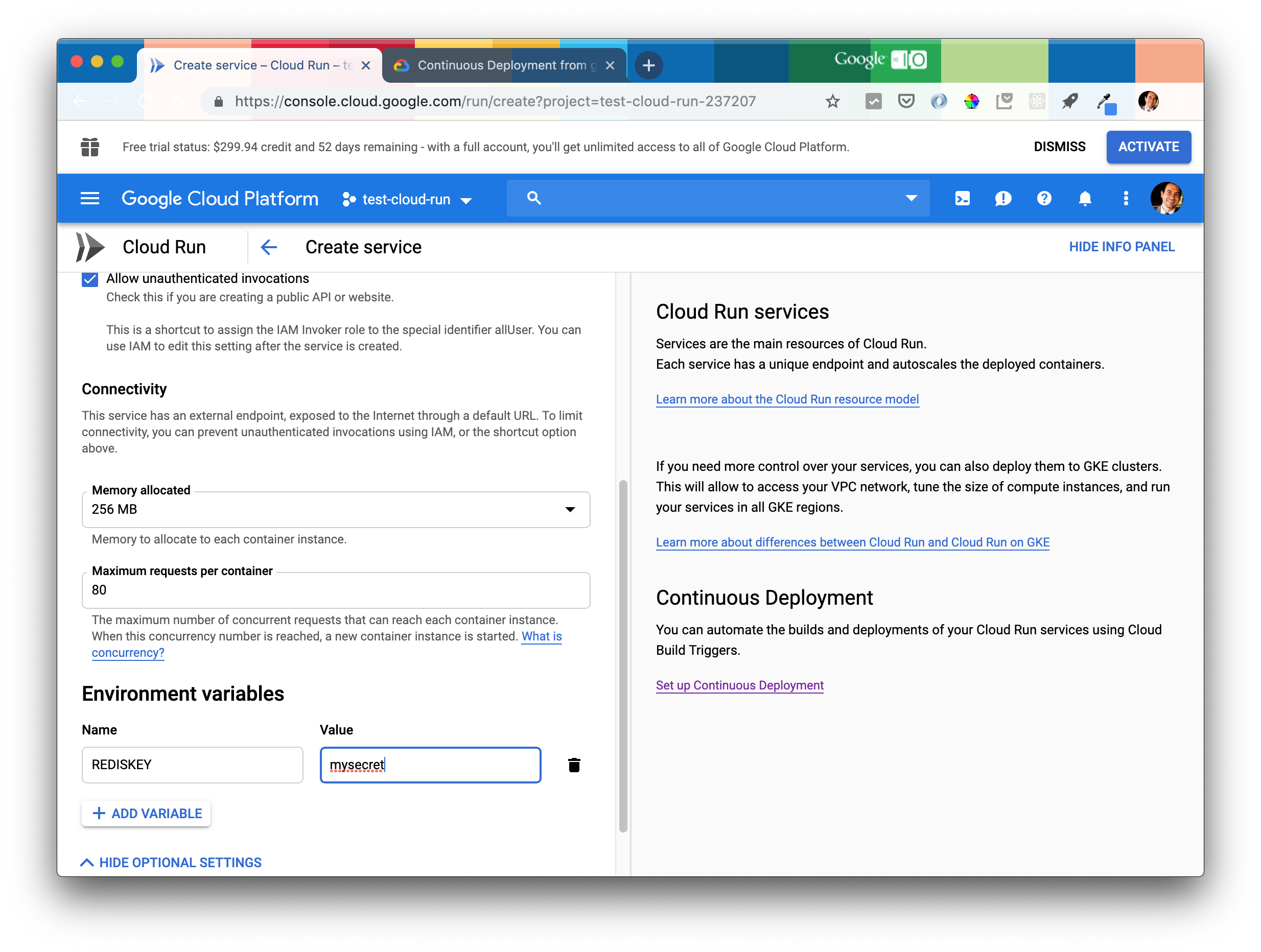View GCP notifications bell
This screenshot has width=1261, height=952.
point(1085,198)
